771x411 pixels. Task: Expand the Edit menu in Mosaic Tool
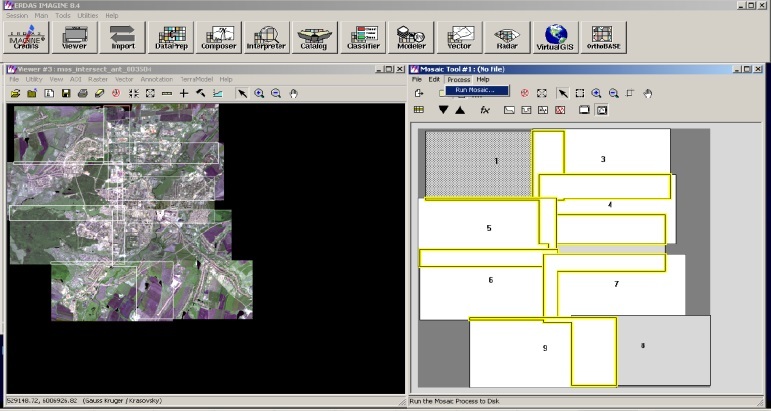[434, 79]
